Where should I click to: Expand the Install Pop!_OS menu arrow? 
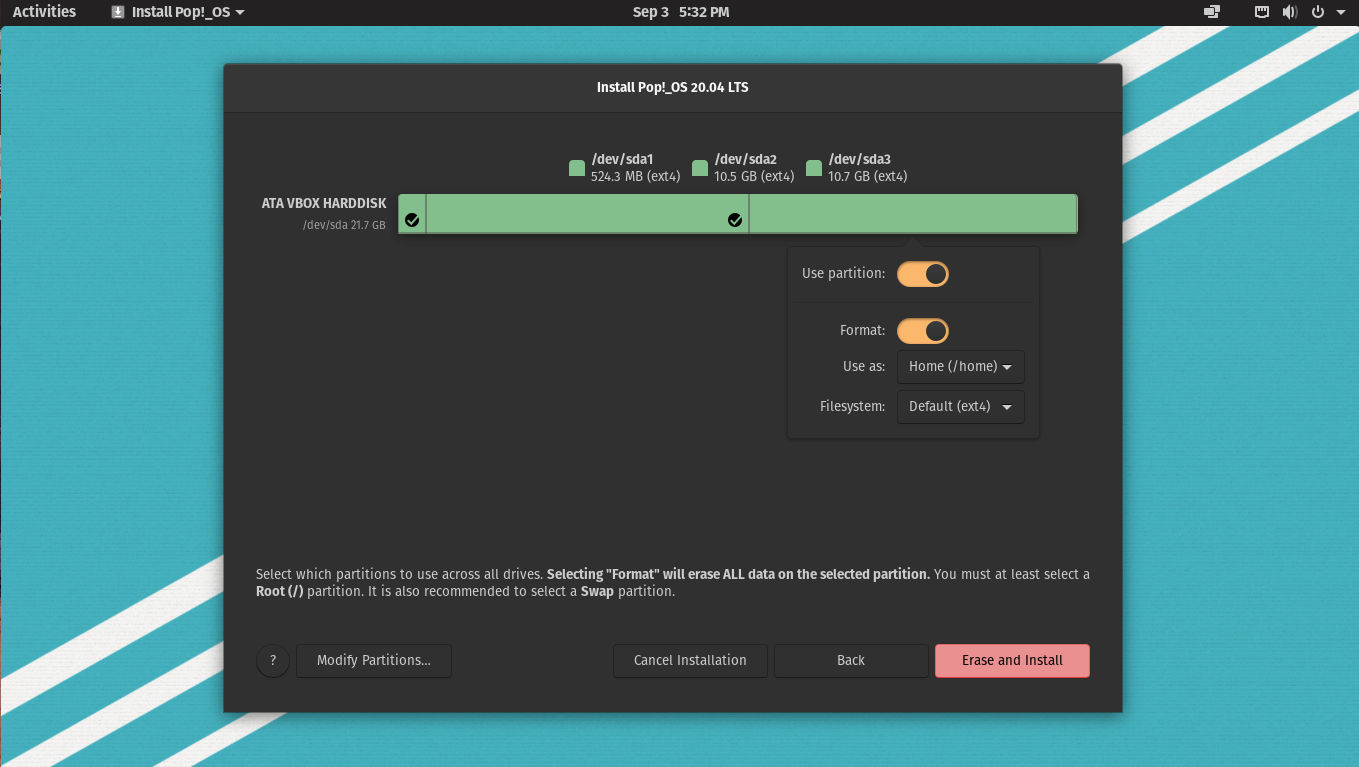239,13
